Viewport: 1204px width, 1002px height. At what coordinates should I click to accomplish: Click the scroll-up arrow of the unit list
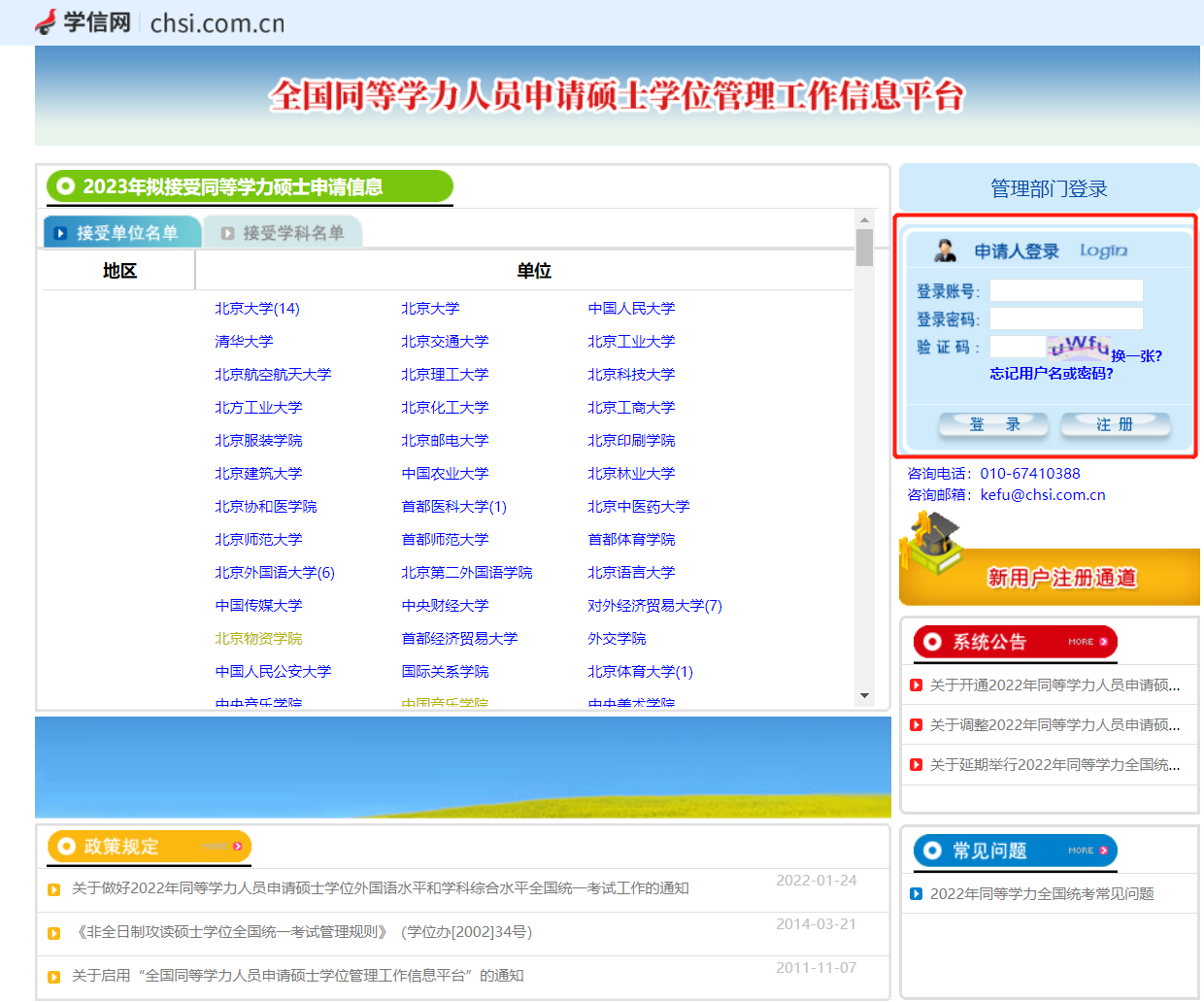pyautogui.click(x=864, y=219)
